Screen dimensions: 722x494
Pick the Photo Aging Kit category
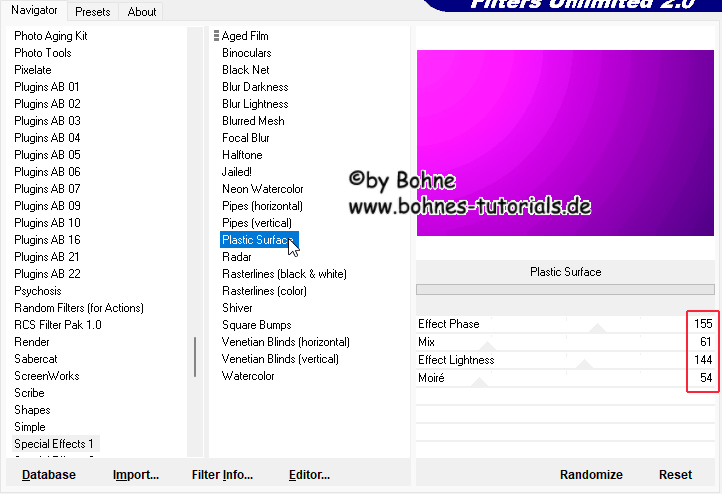50,36
